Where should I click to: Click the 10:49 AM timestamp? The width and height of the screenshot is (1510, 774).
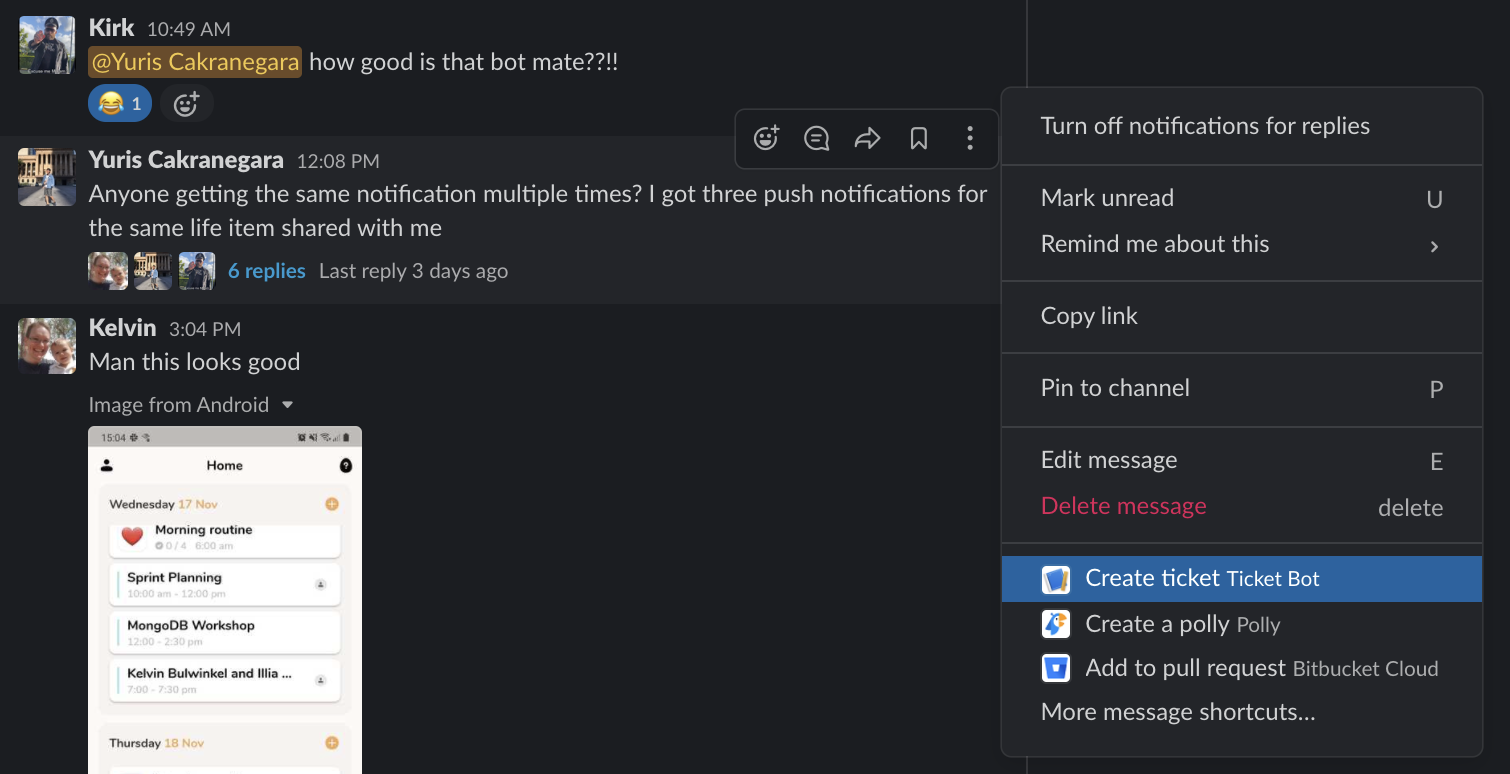[x=189, y=30]
